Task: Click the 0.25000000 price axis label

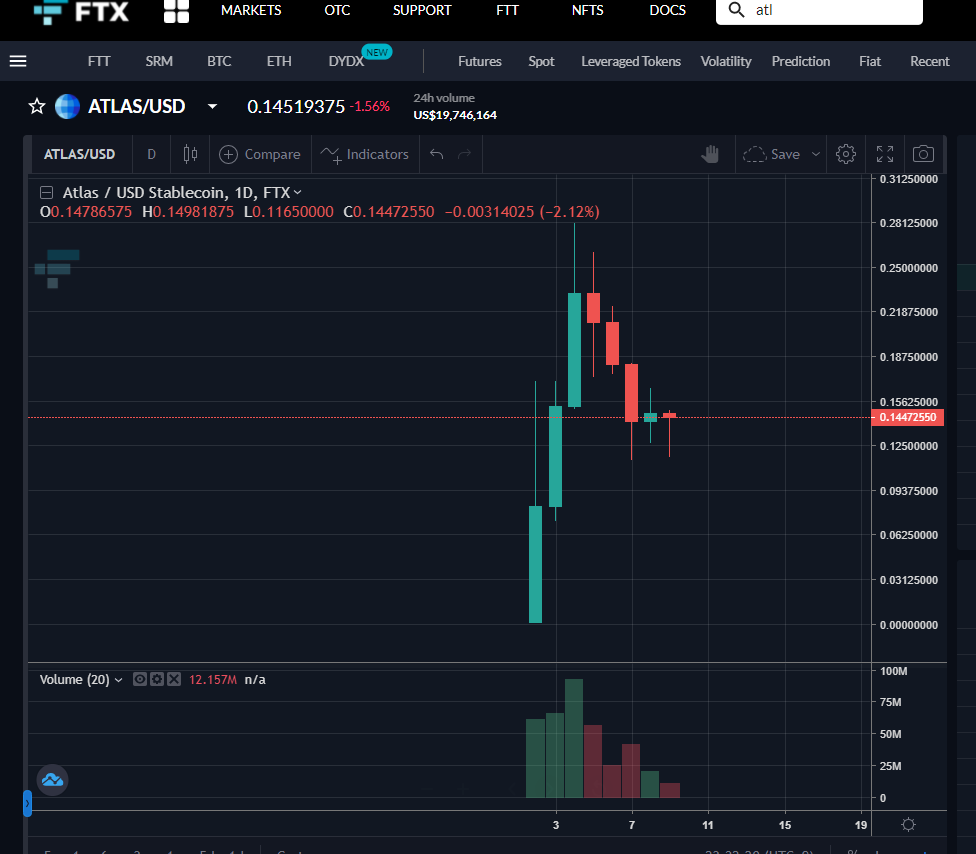Action: click(x=909, y=268)
